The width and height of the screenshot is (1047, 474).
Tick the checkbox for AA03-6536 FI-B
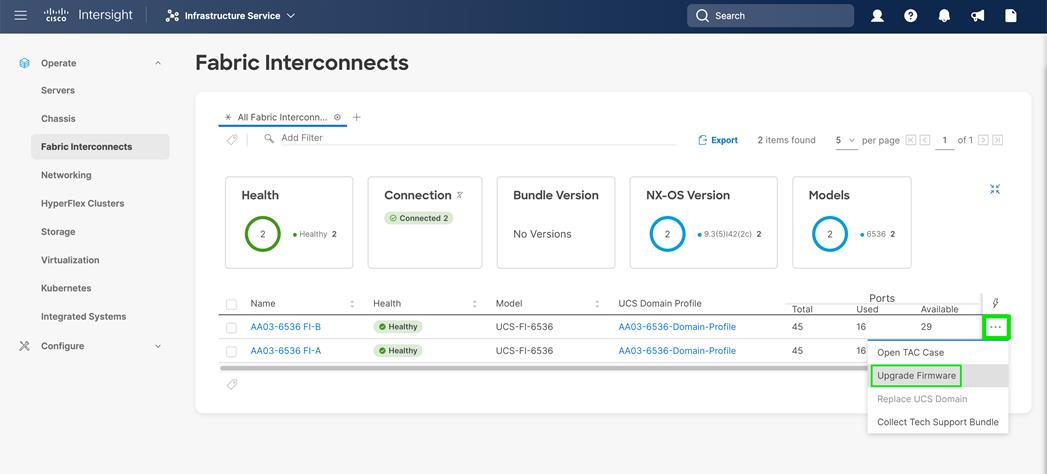231,328
